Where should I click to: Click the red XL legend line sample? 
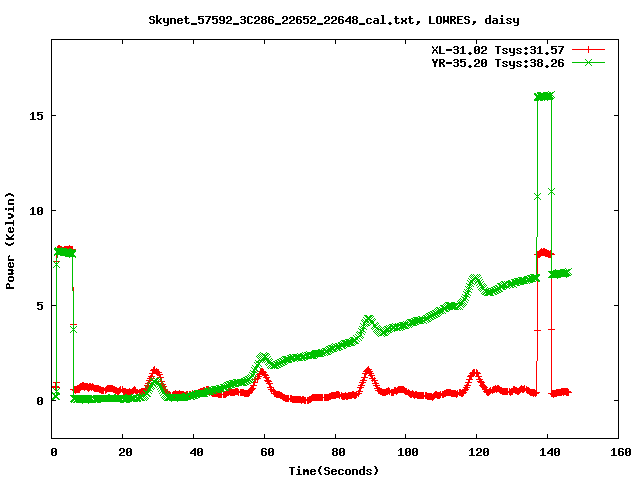(588, 50)
